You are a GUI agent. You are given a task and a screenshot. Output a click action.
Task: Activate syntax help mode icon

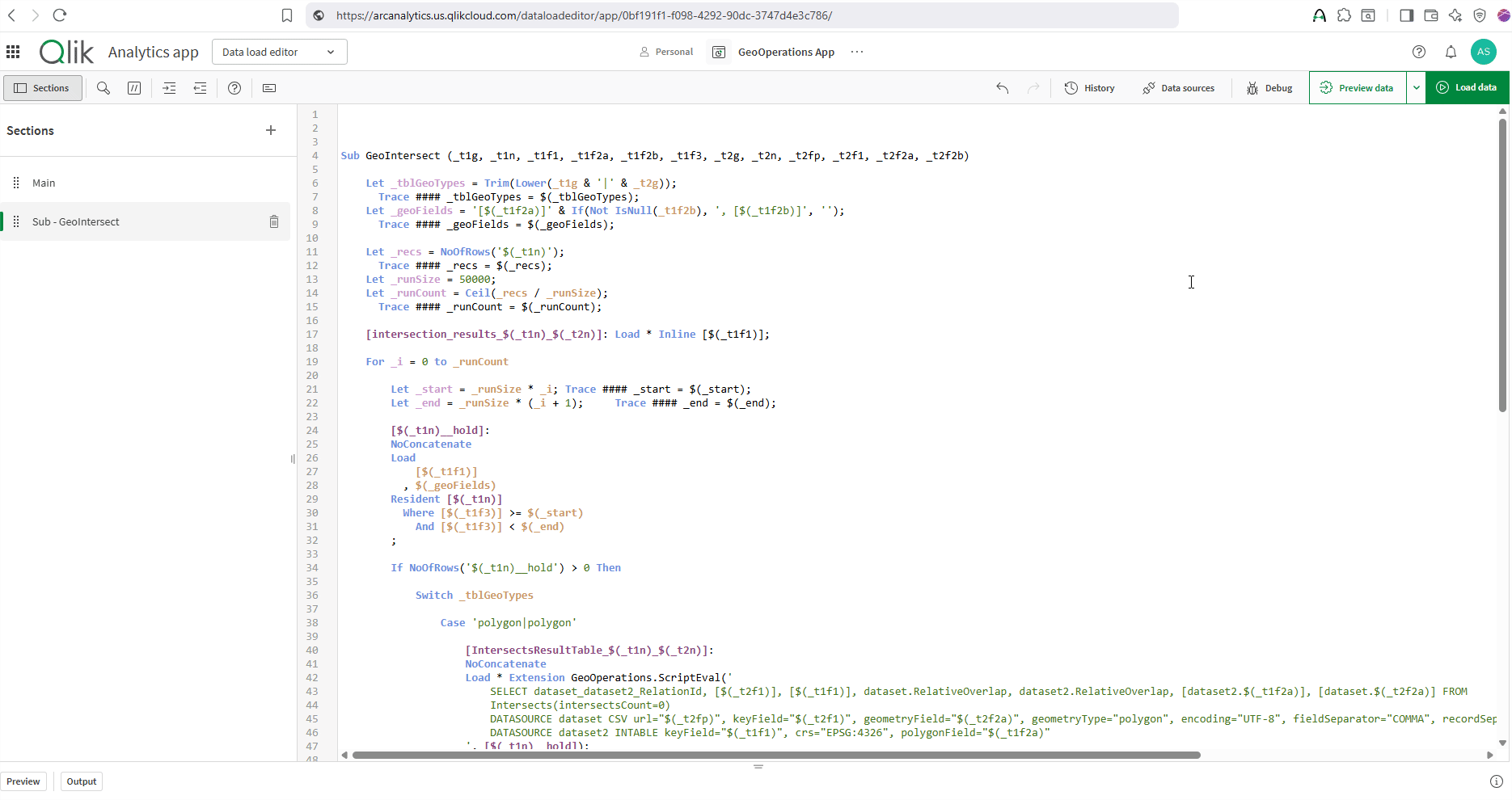(x=234, y=88)
